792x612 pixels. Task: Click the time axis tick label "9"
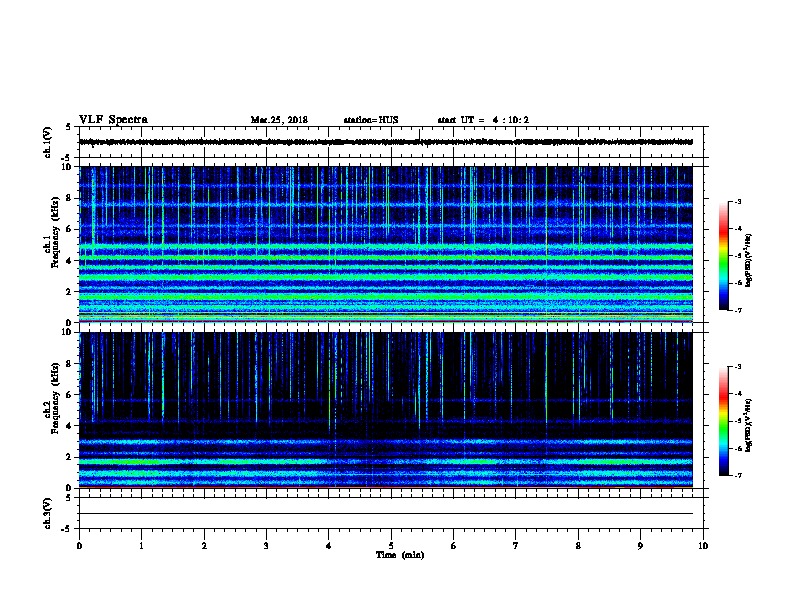[x=640, y=545]
